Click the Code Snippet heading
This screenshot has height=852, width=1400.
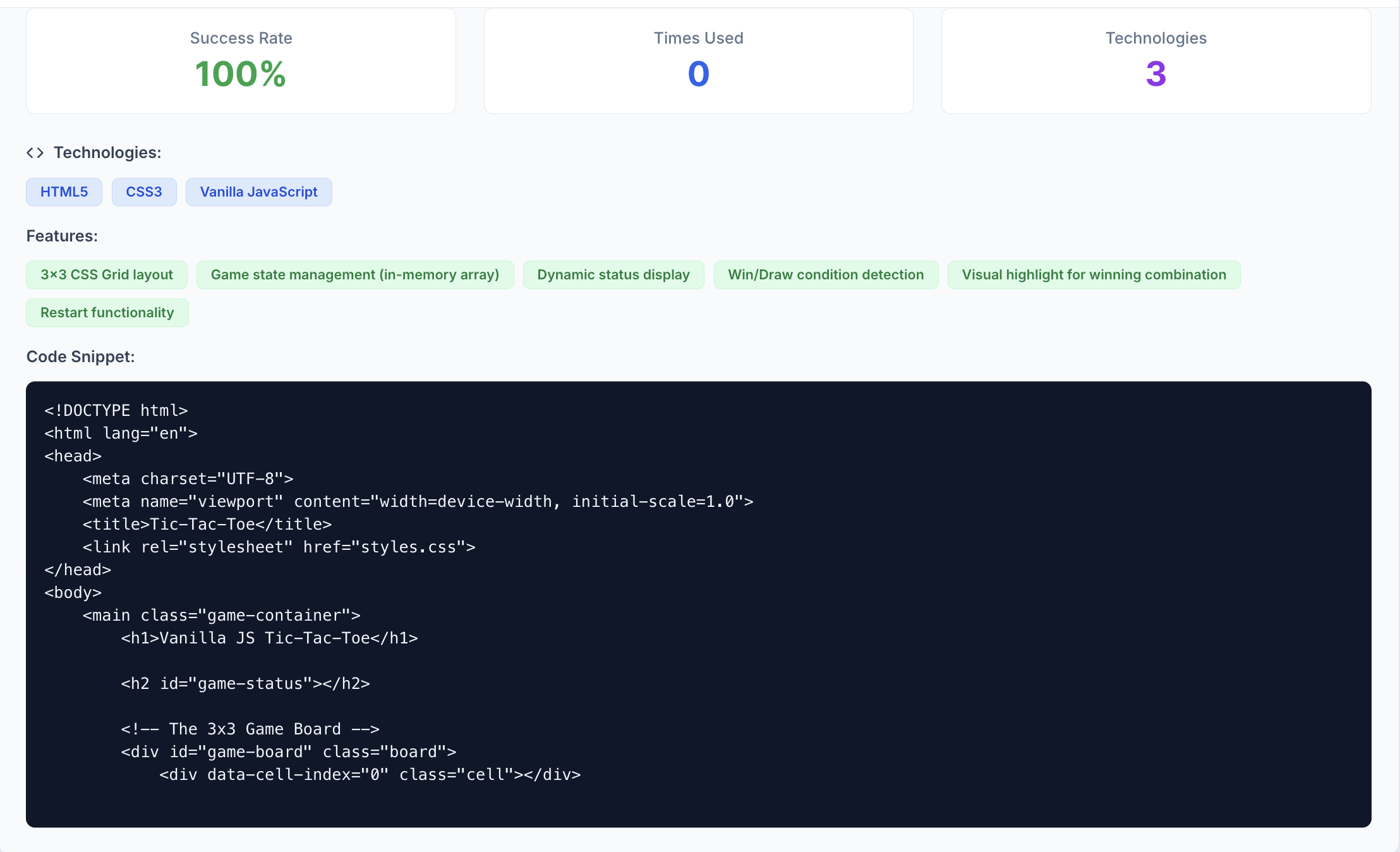coord(81,357)
